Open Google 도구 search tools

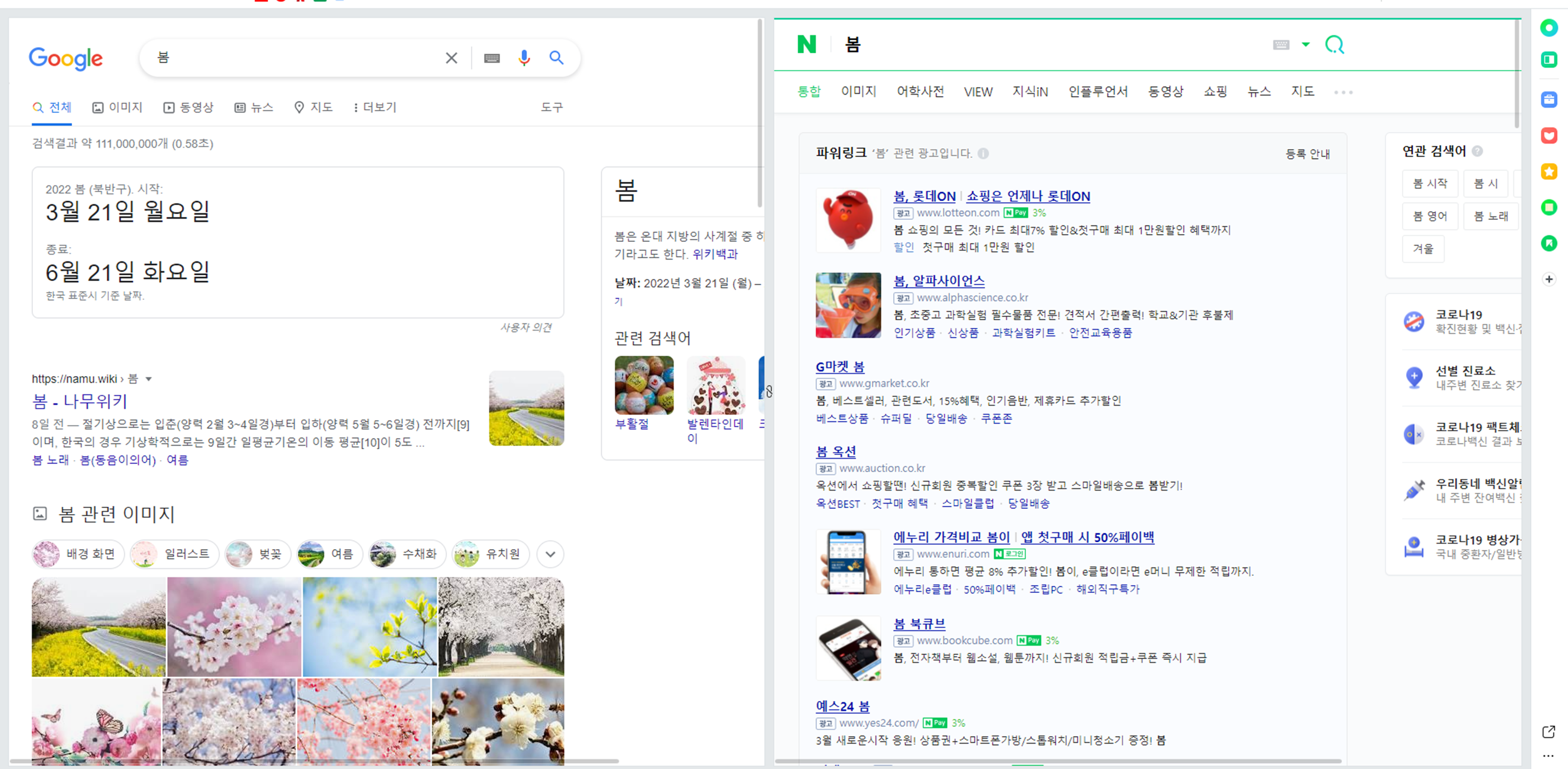point(551,108)
